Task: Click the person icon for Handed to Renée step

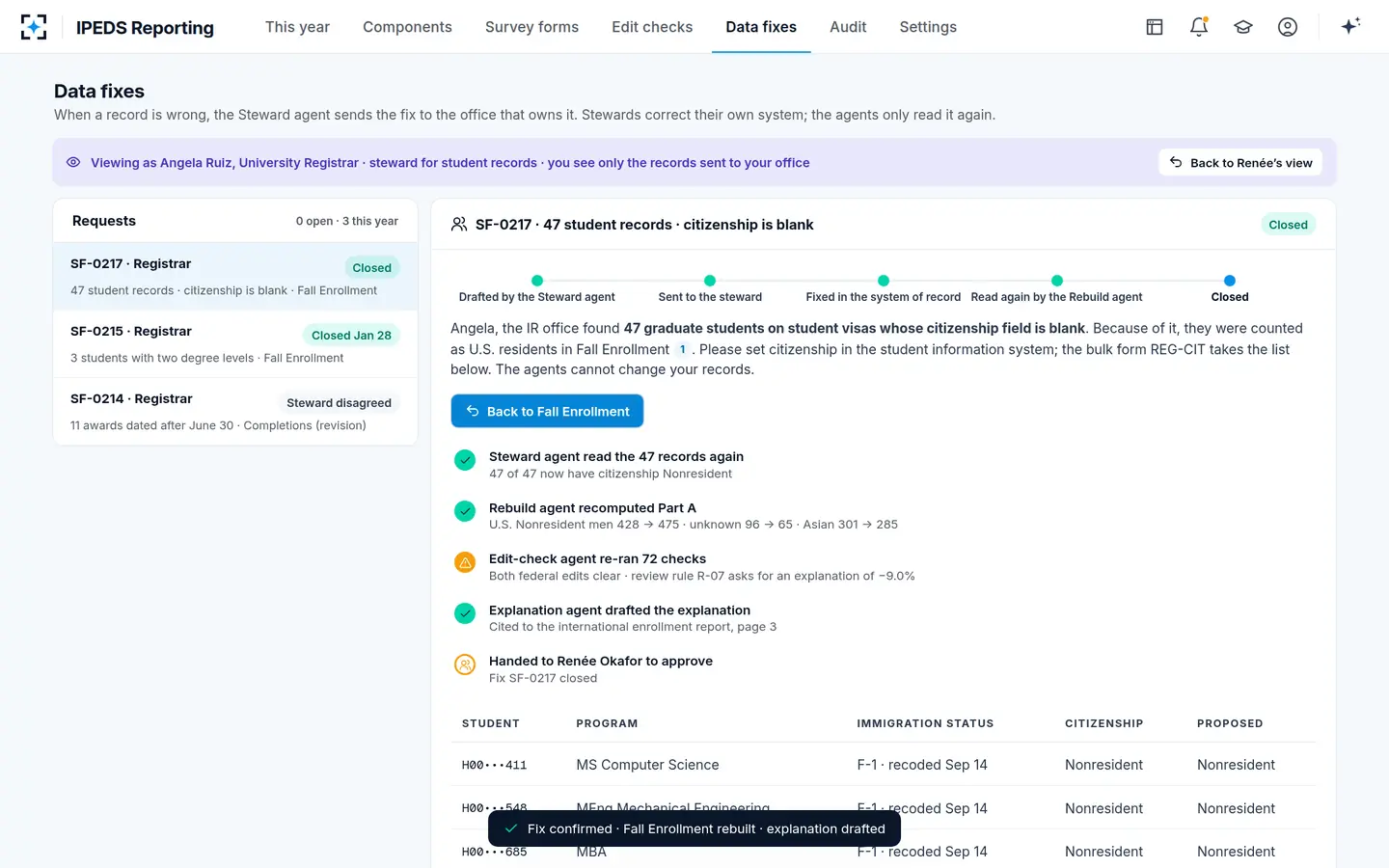Action: [x=465, y=665]
